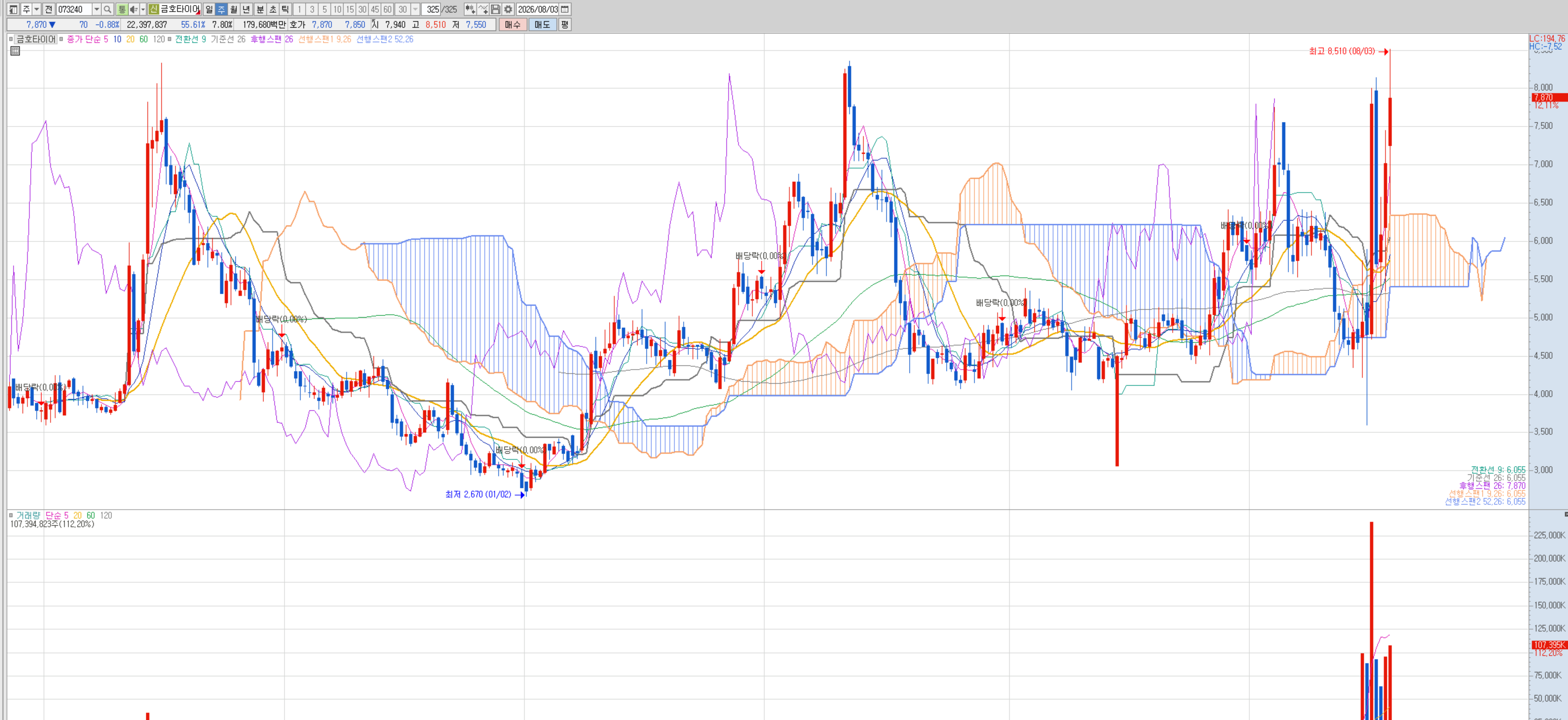Click the gray 120 moving average legend
The image size is (1568, 720).
coord(159,39)
